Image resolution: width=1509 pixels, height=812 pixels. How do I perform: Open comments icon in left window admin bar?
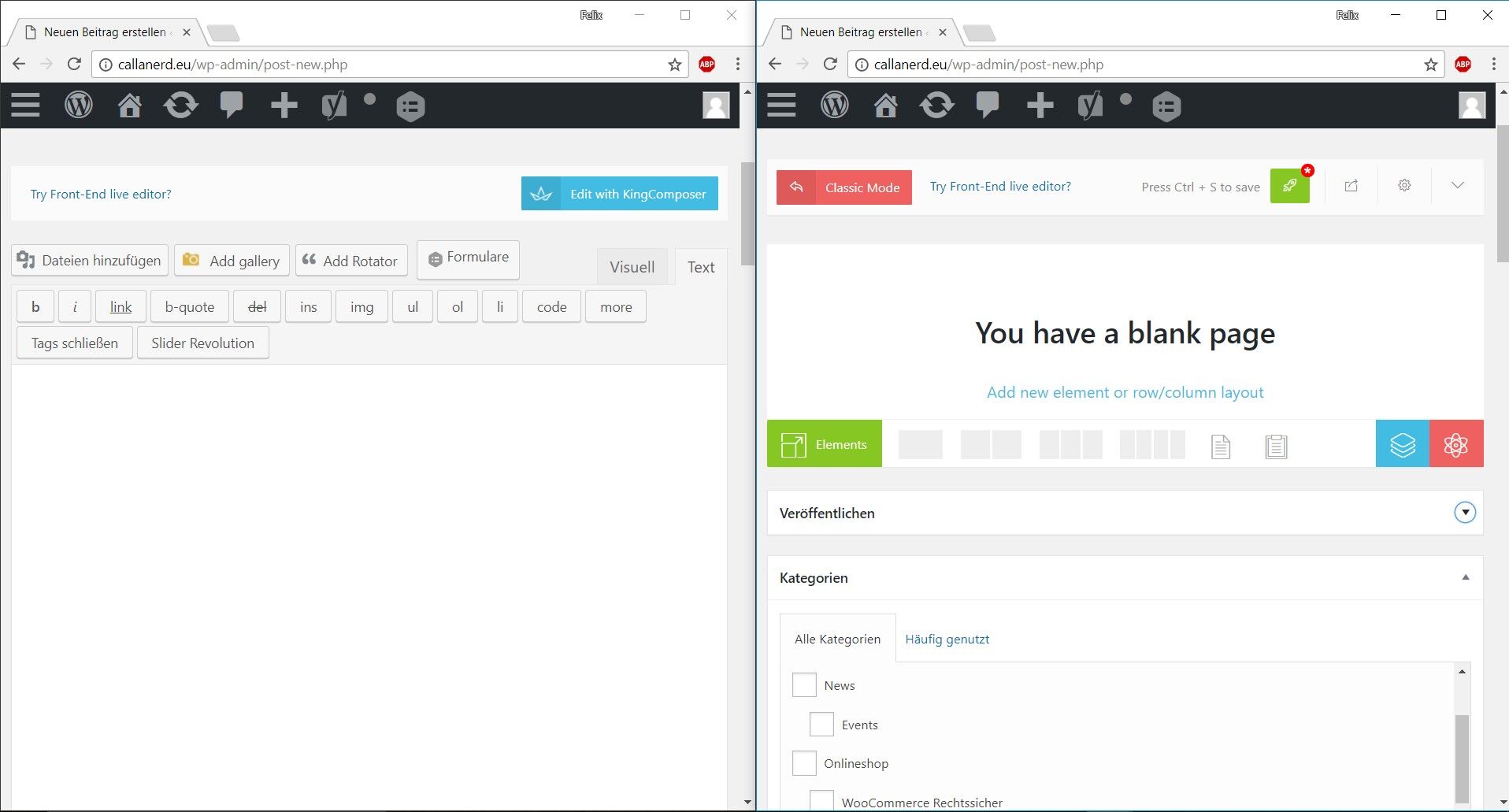(232, 105)
